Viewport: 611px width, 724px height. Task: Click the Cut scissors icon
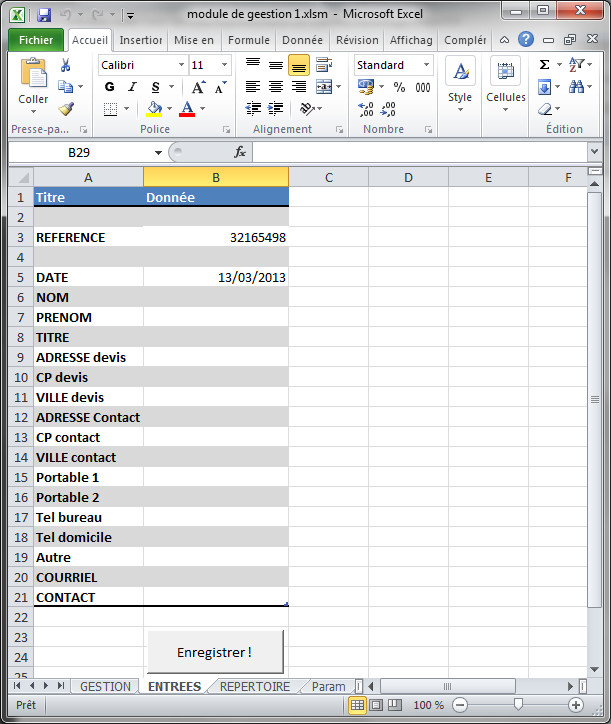coord(66,65)
